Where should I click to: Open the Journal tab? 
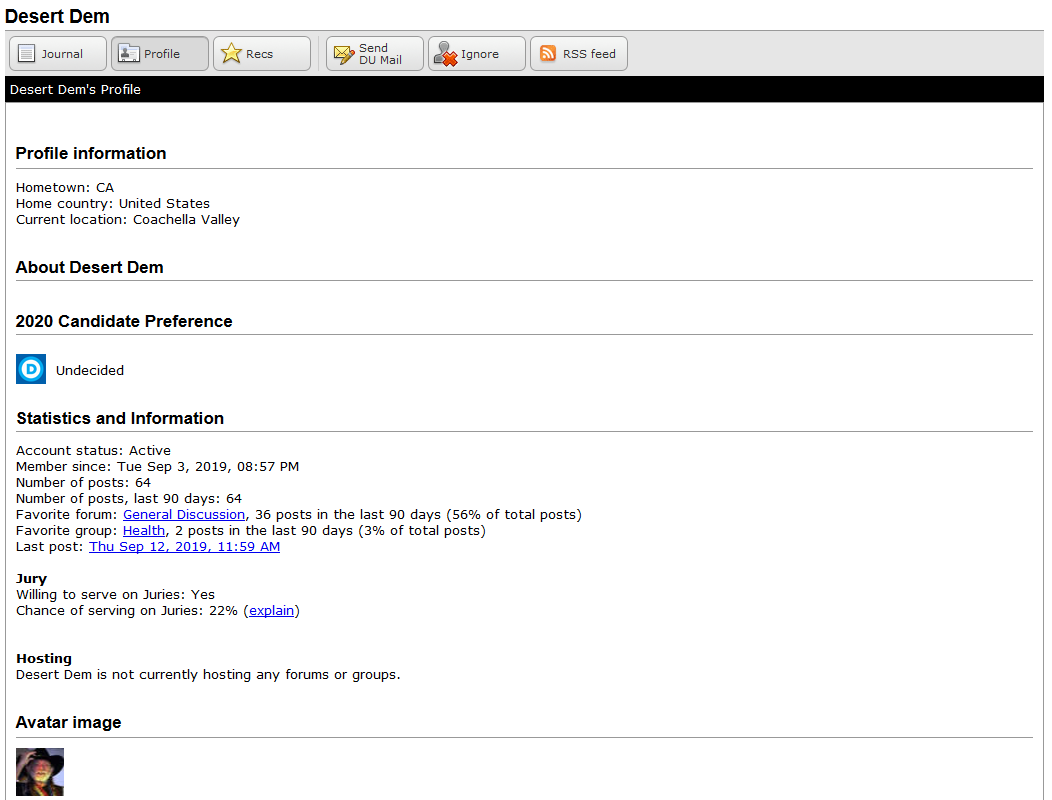58,54
